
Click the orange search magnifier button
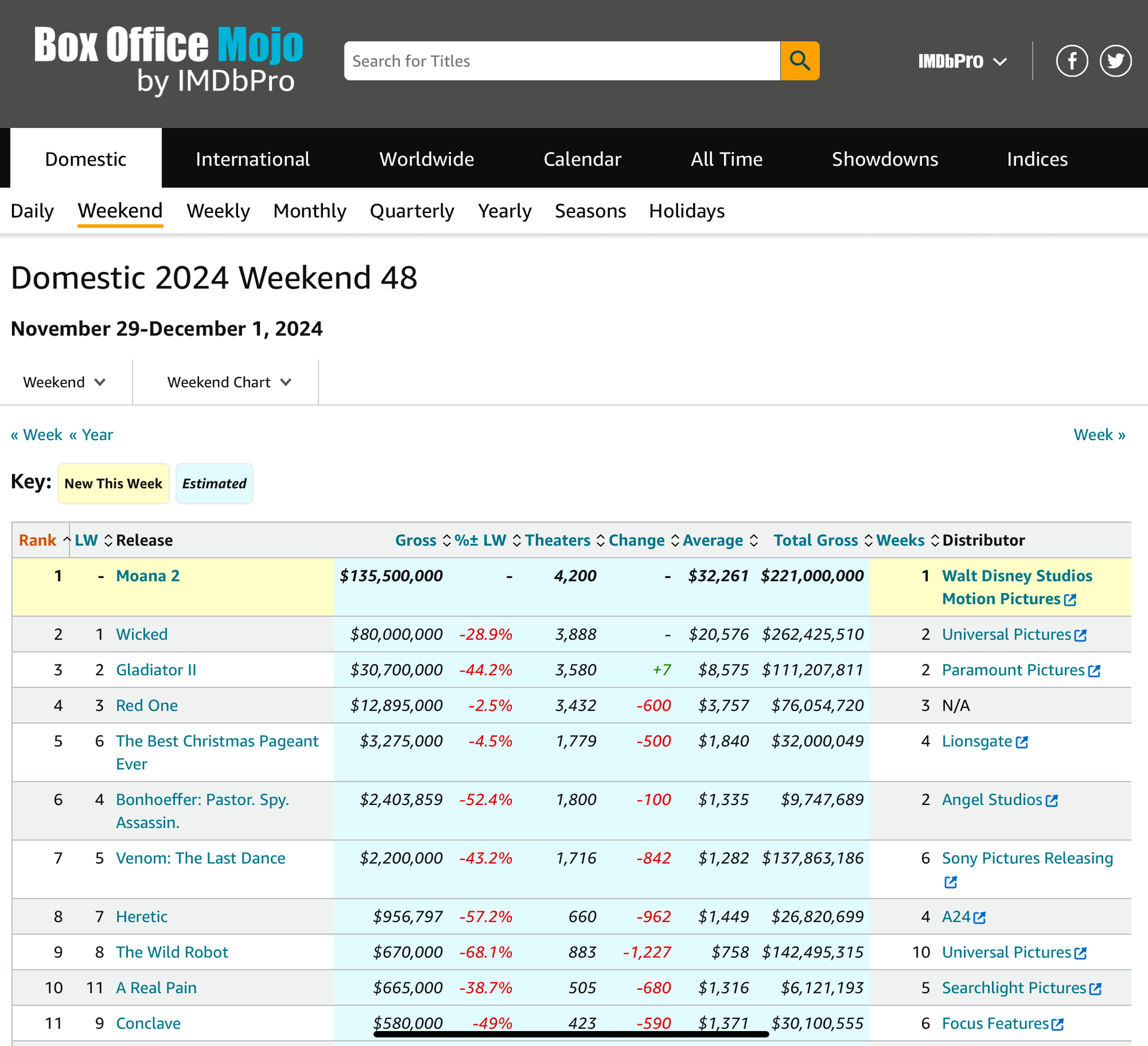(799, 60)
